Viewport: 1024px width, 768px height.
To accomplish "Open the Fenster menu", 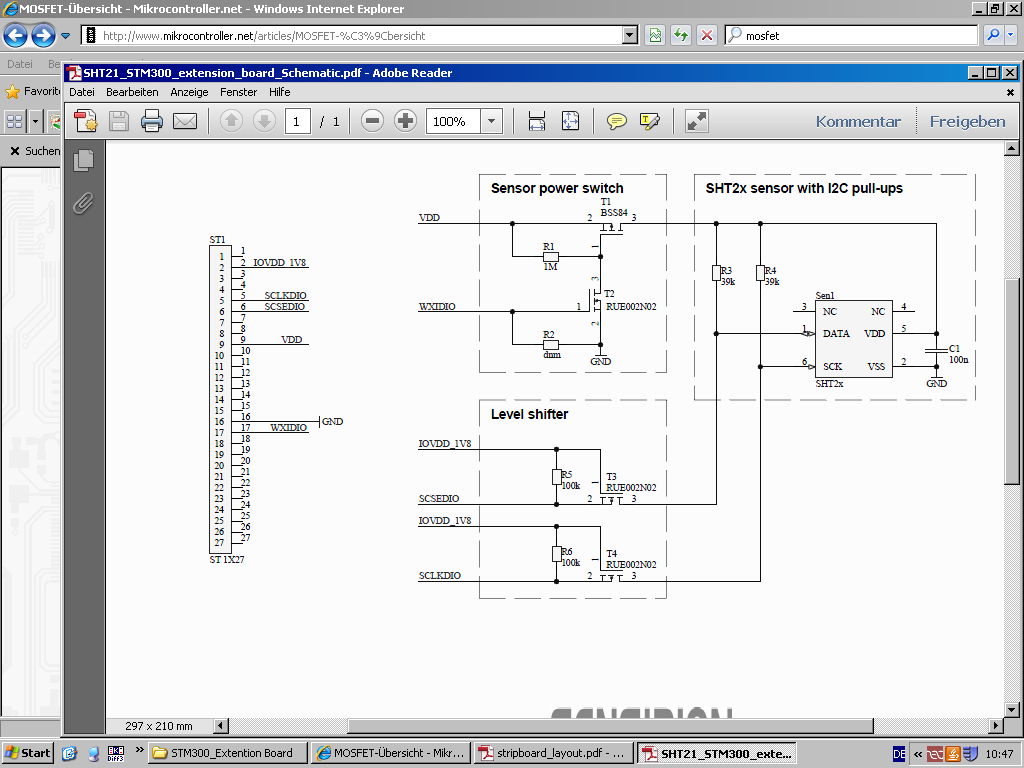I will 239,92.
